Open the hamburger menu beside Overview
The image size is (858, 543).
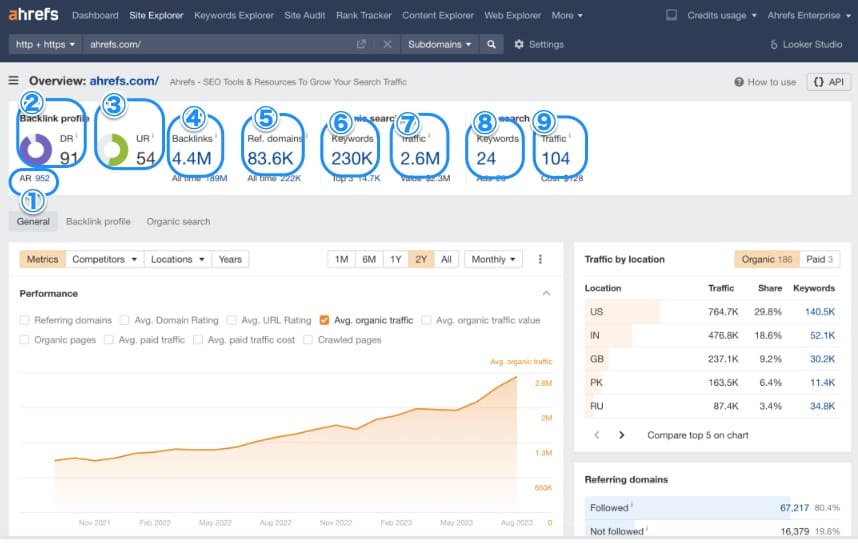tap(14, 82)
